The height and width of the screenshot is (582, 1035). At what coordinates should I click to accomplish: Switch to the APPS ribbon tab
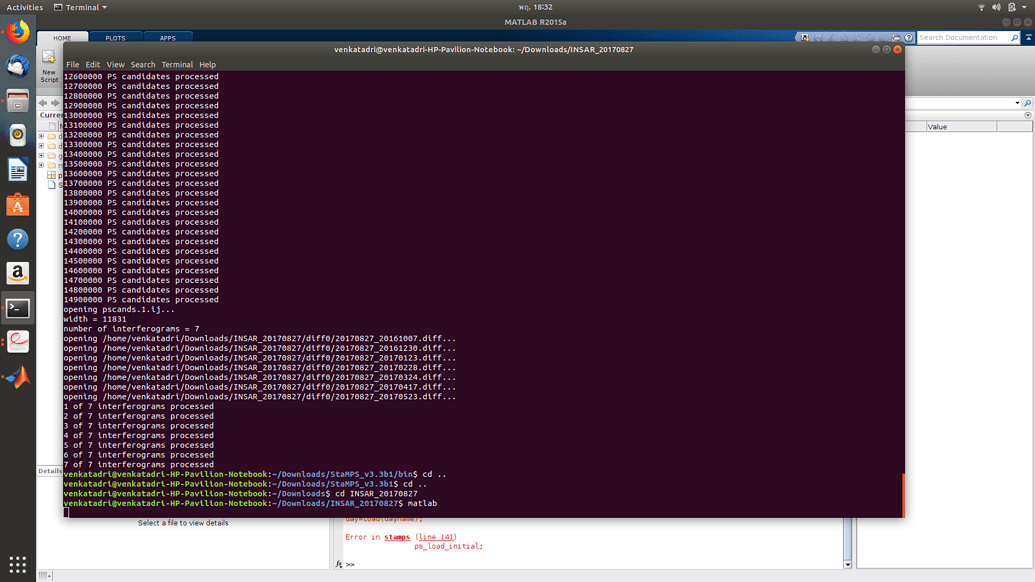[168, 36]
